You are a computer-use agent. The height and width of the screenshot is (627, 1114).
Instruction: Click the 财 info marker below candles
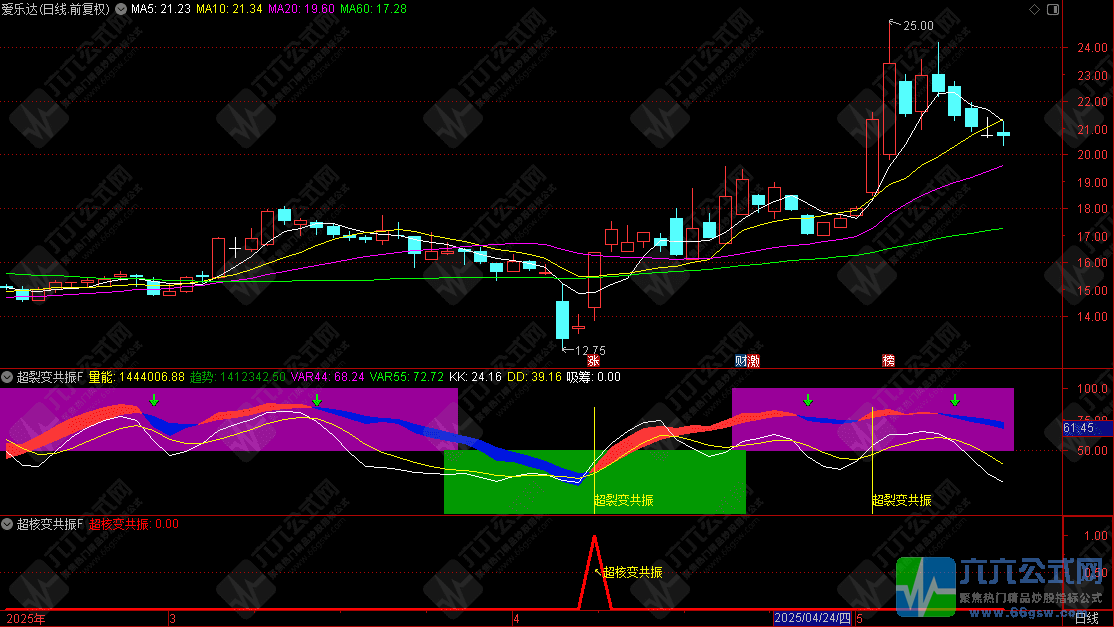pyautogui.click(x=741, y=360)
